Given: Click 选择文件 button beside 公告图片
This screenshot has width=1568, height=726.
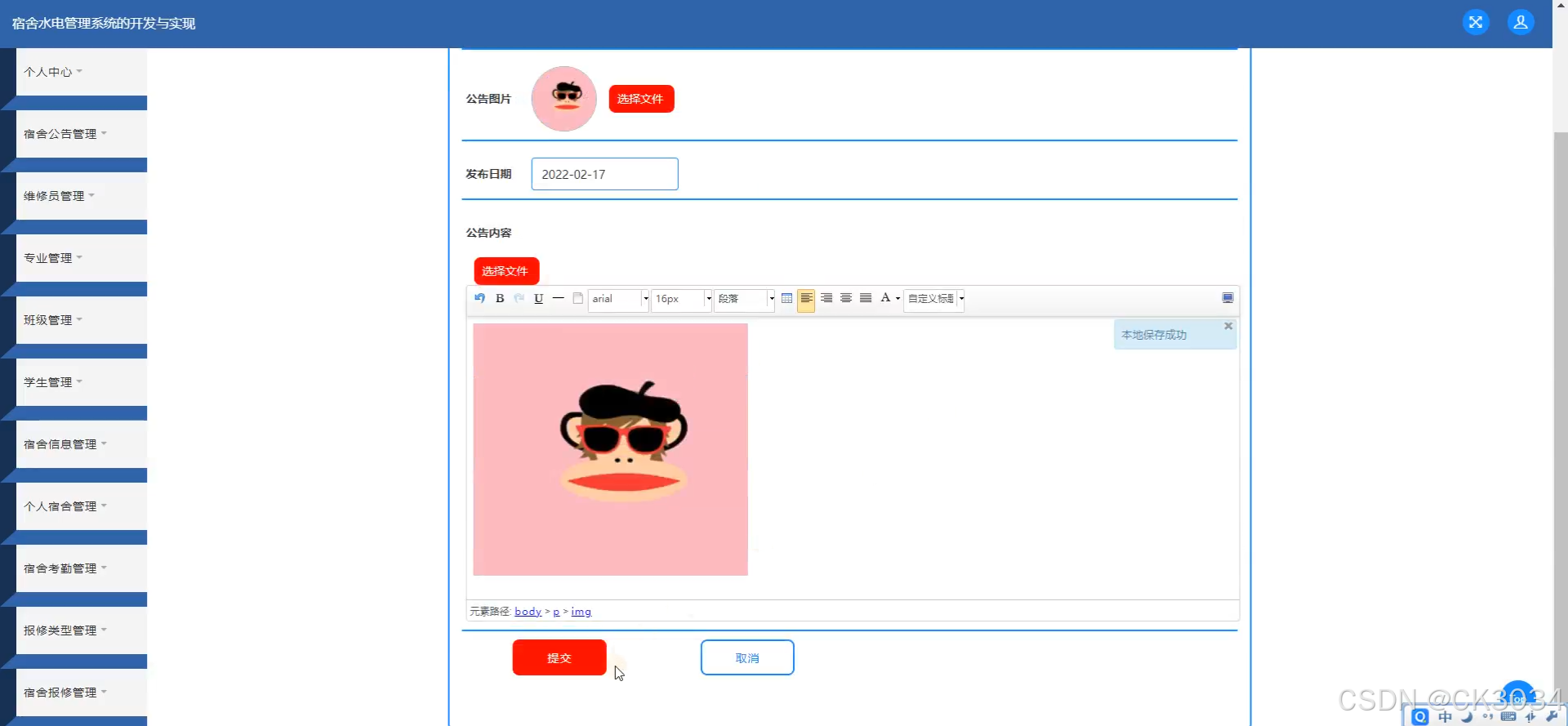Looking at the screenshot, I should pyautogui.click(x=641, y=99).
